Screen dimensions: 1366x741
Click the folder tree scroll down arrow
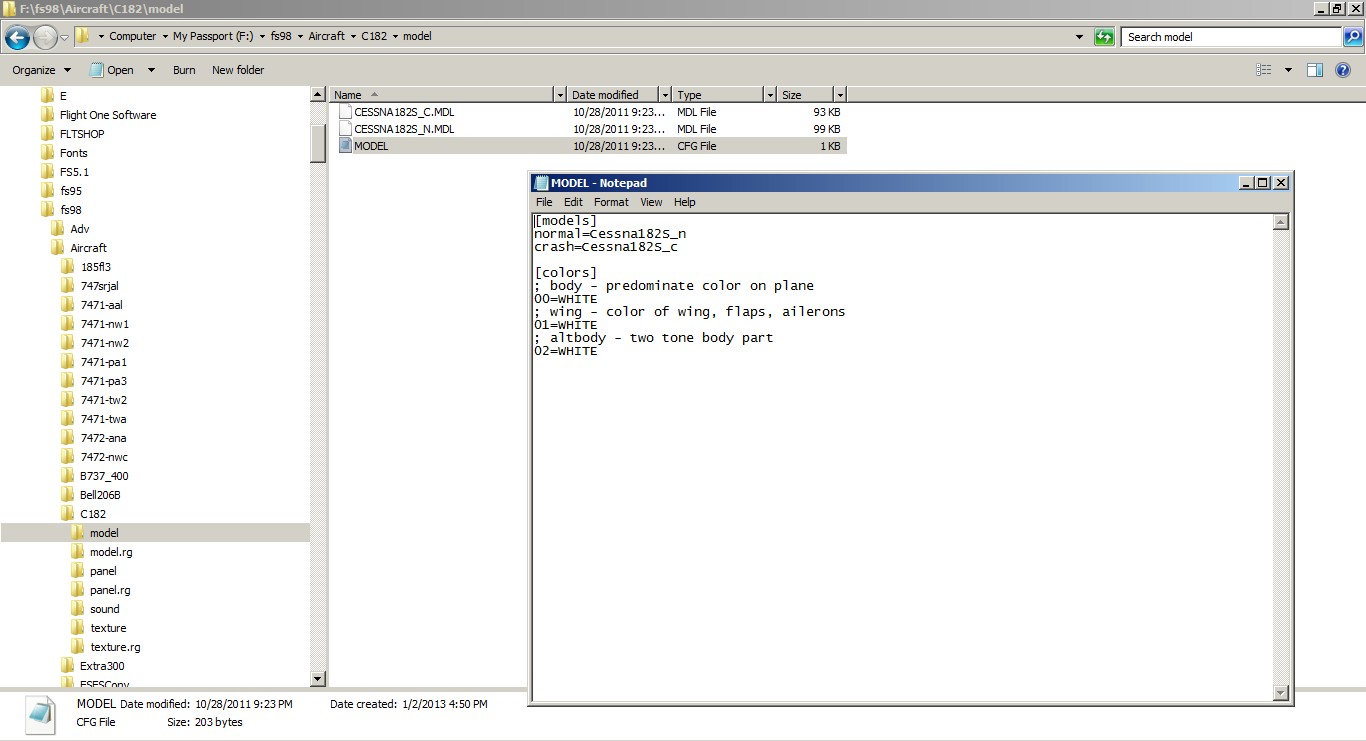coord(318,679)
